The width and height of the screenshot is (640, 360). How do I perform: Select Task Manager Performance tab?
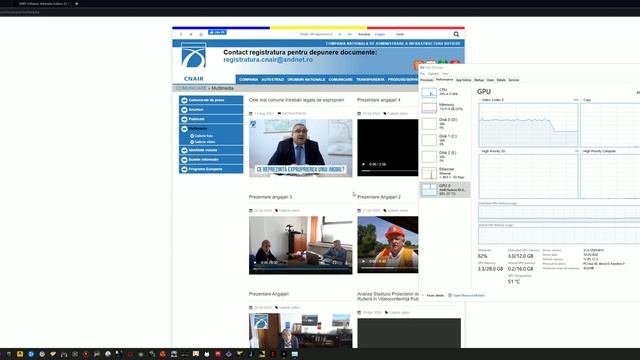coord(444,80)
